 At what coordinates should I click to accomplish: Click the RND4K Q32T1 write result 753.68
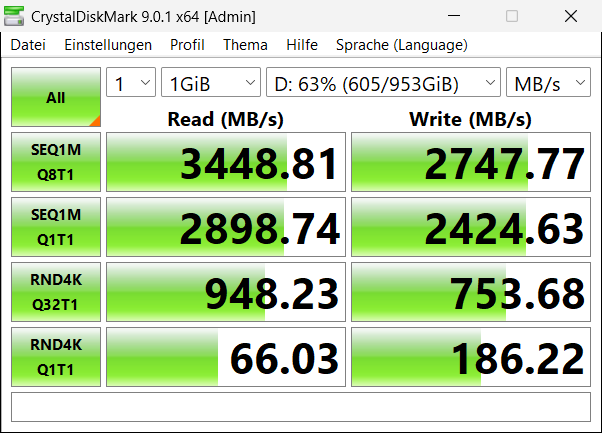[x=471, y=292]
